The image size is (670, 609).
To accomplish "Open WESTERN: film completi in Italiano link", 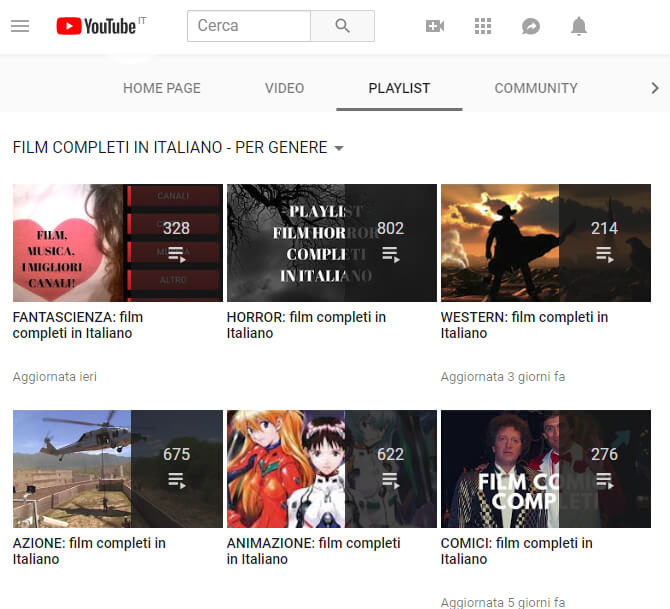I will [x=524, y=325].
